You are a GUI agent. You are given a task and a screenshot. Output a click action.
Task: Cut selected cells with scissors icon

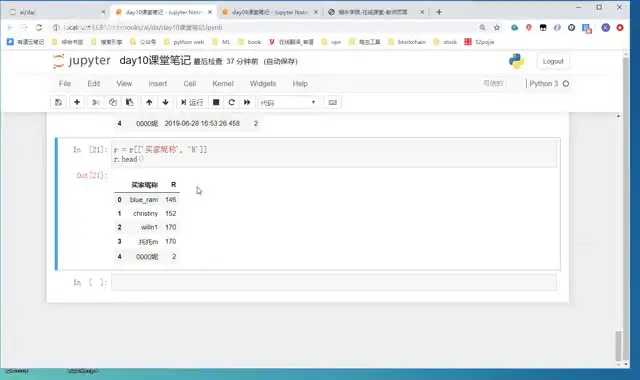pyautogui.click(x=96, y=102)
